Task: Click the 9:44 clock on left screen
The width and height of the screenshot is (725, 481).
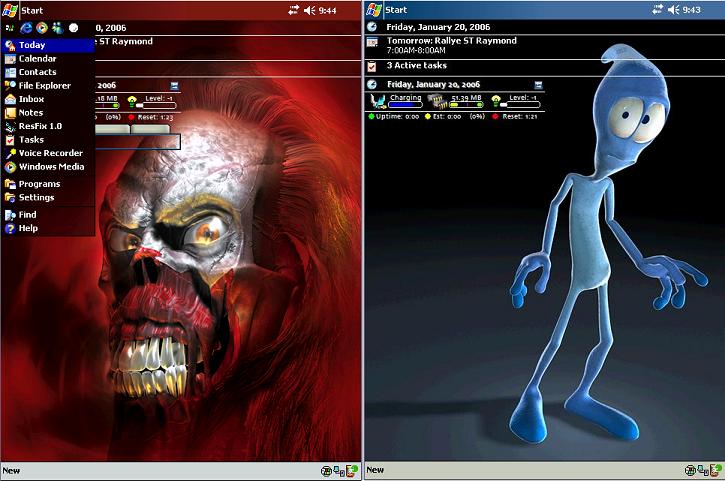Action: (x=327, y=10)
